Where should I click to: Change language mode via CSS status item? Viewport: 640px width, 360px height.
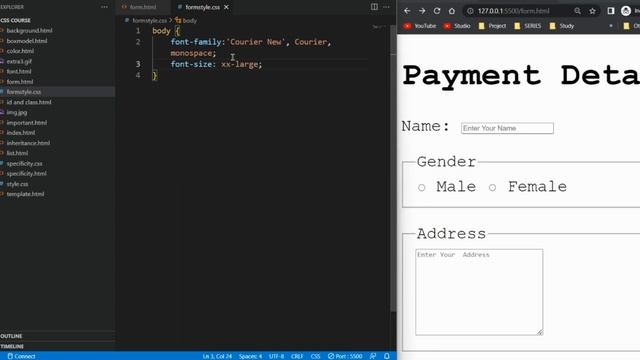point(315,356)
